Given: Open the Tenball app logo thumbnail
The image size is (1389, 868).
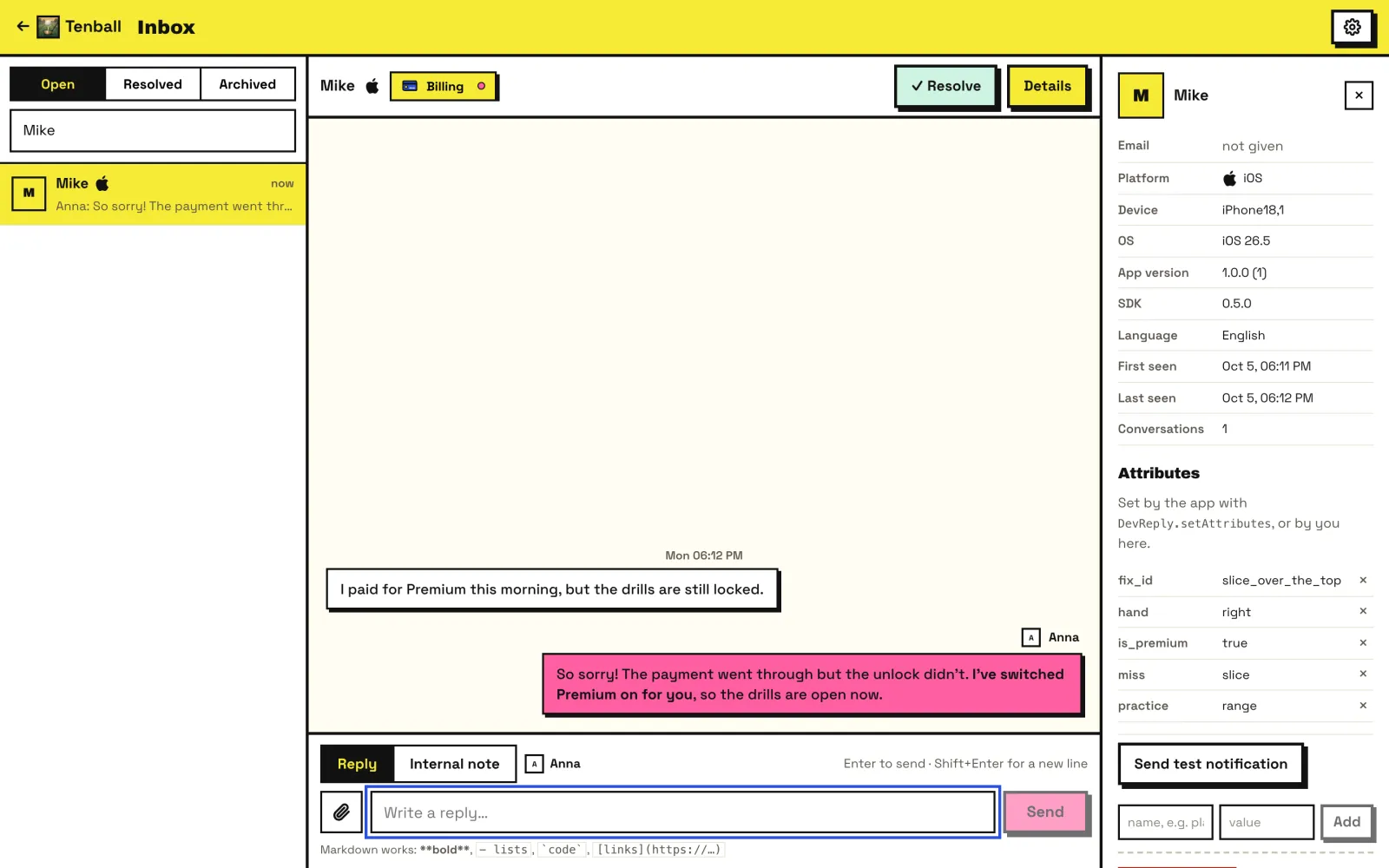Looking at the screenshot, I should point(49,27).
